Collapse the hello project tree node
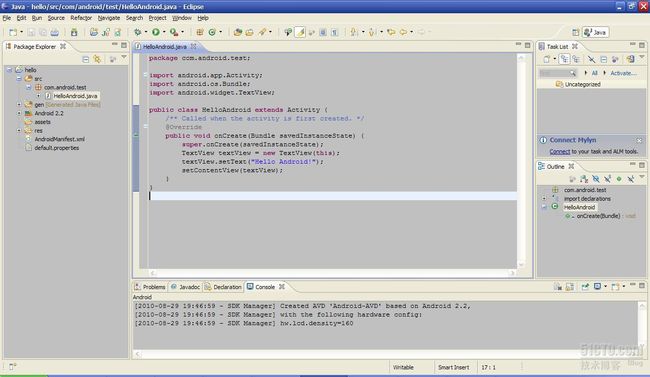The width and height of the screenshot is (650, 377). tap(10, 70)
